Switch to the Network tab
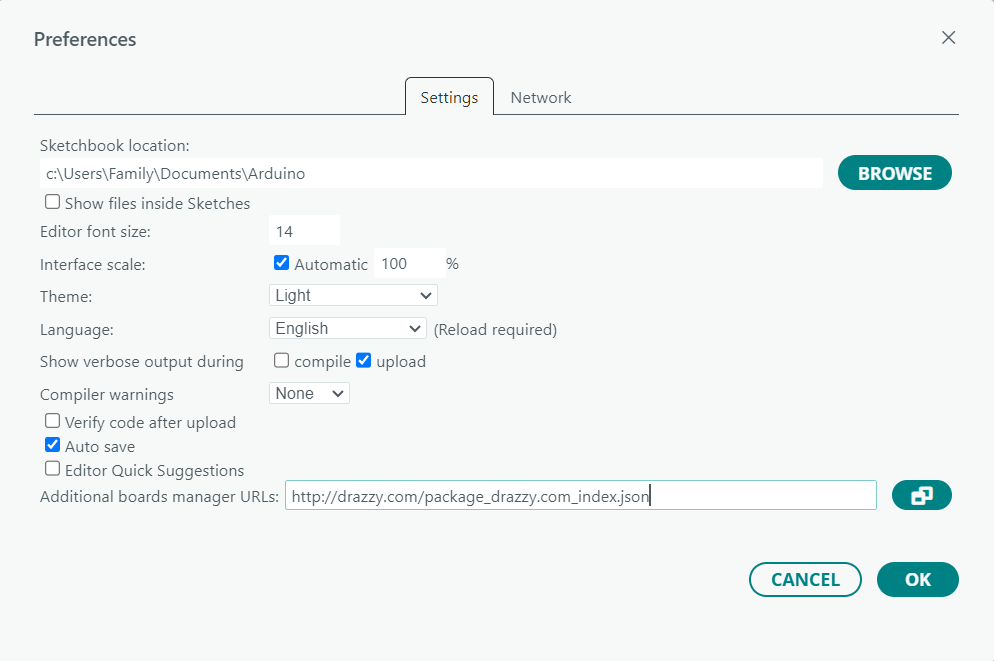 540,98
